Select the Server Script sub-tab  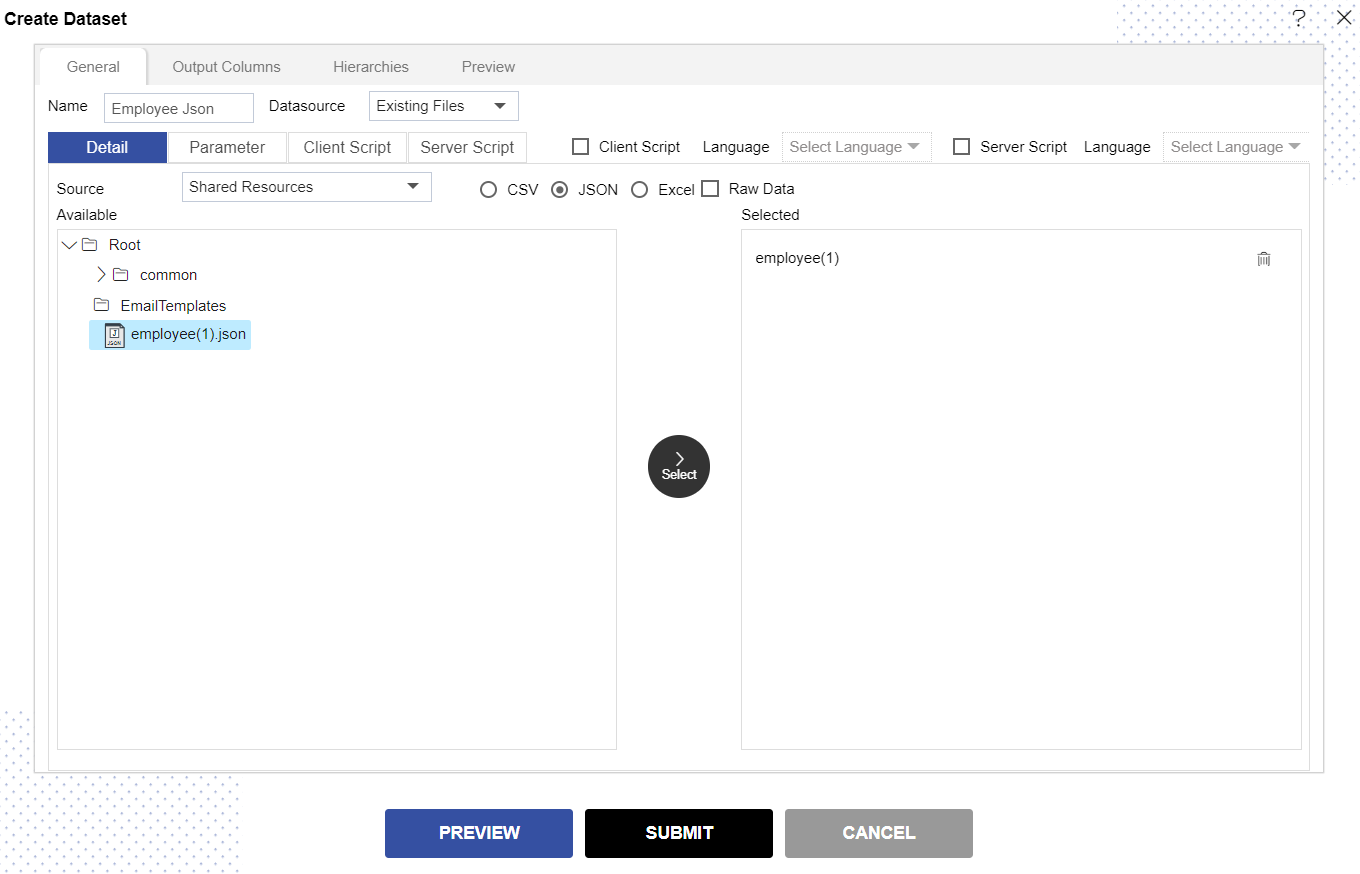click(467, 147)
